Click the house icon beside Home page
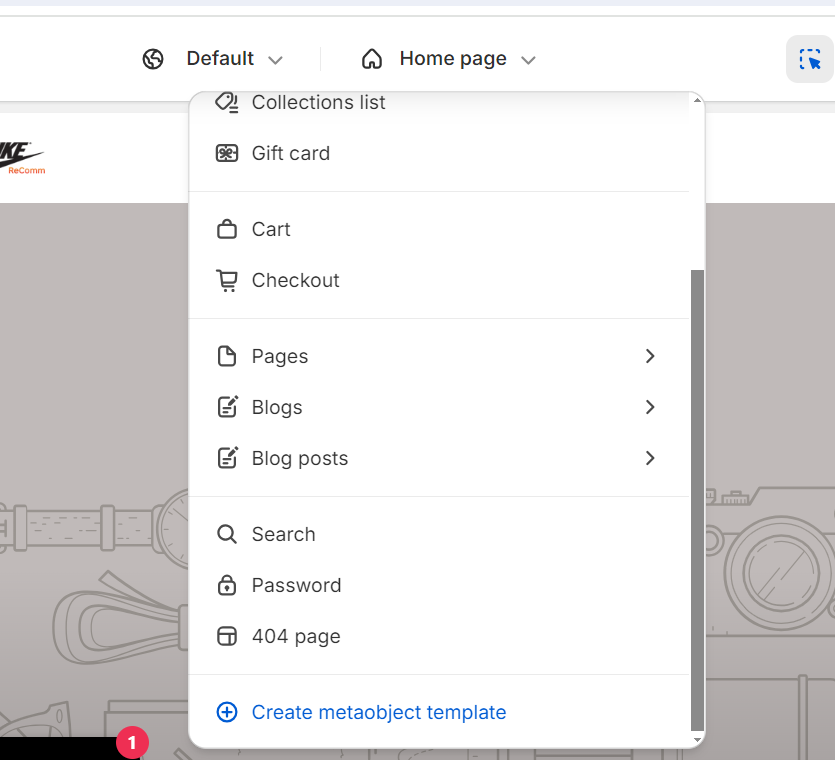This screenshot has height=760, width=835. [372, 59]
